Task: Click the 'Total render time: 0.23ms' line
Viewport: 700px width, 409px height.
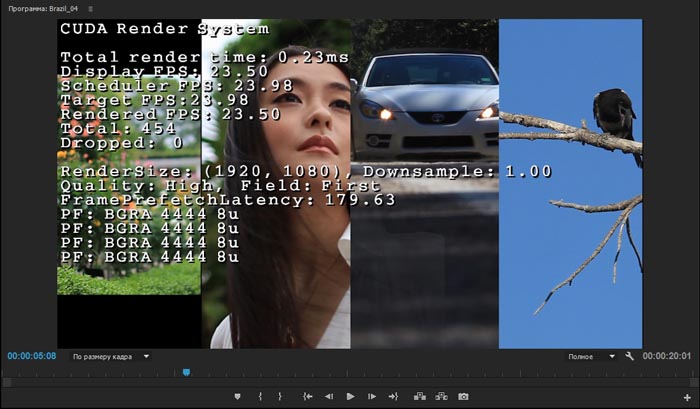Action: coord(204,57)
